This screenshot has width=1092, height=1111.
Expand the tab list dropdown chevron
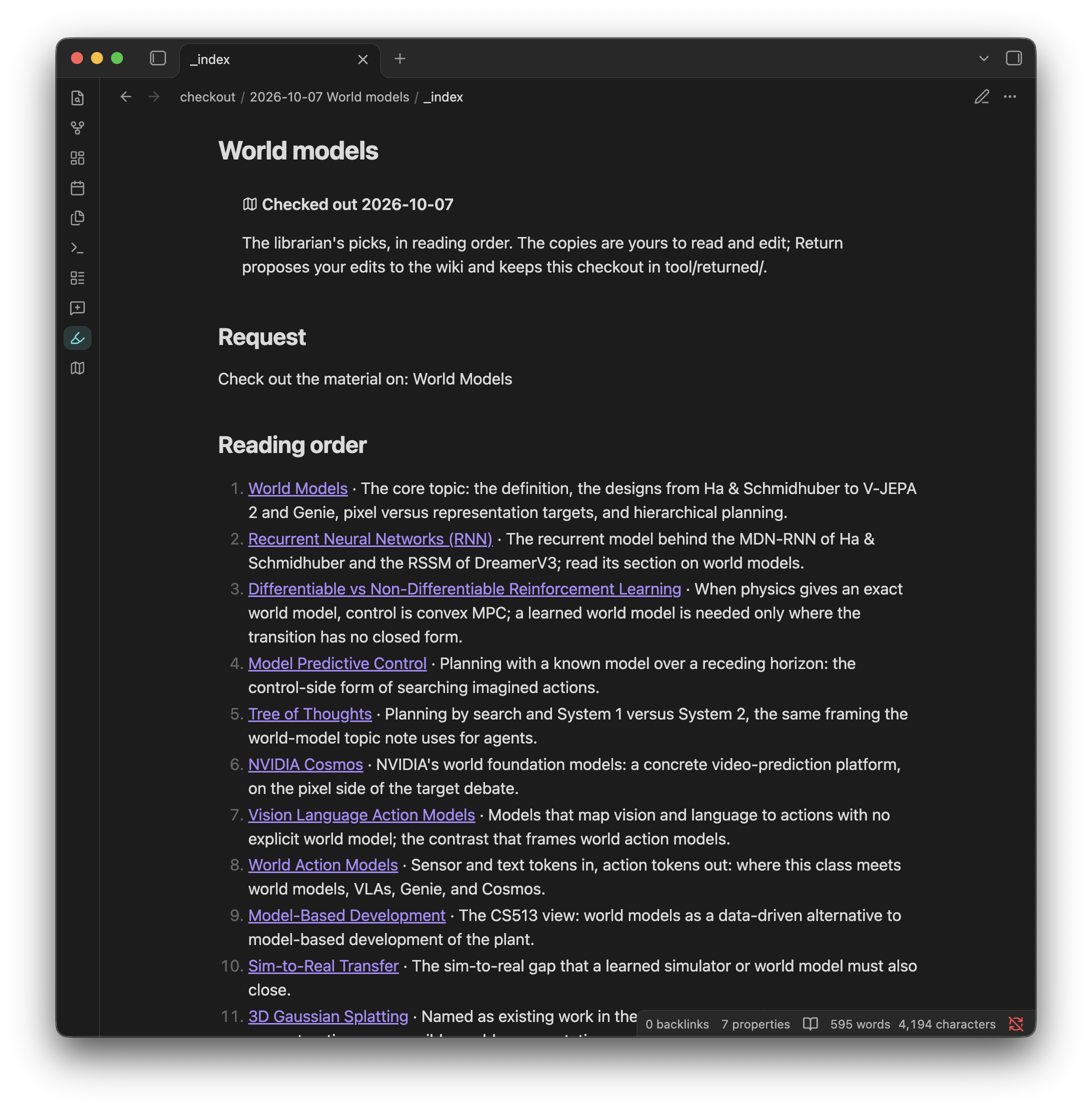(x=983, y=58)
